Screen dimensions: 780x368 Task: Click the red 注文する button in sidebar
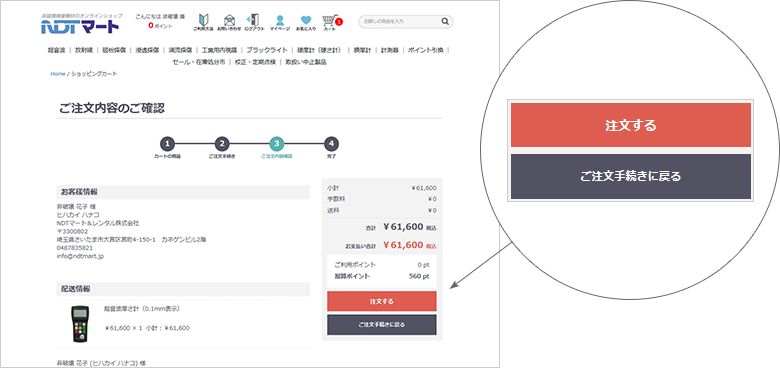(x=382, y=301)
